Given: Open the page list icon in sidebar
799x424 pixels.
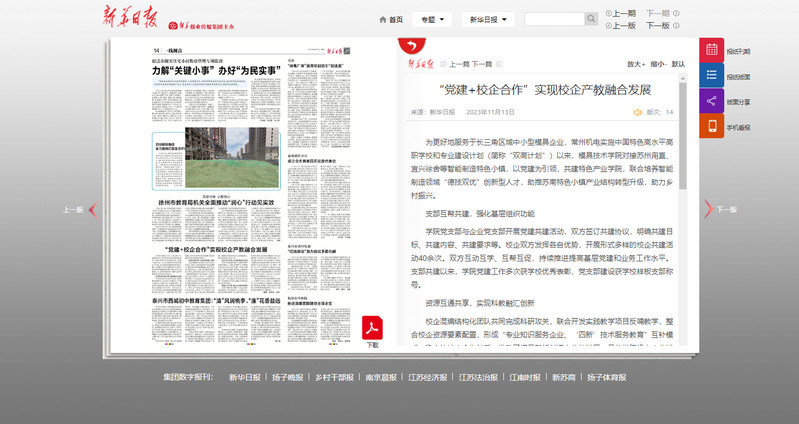Looking at the screenshot, I should (x=712, y=75).
